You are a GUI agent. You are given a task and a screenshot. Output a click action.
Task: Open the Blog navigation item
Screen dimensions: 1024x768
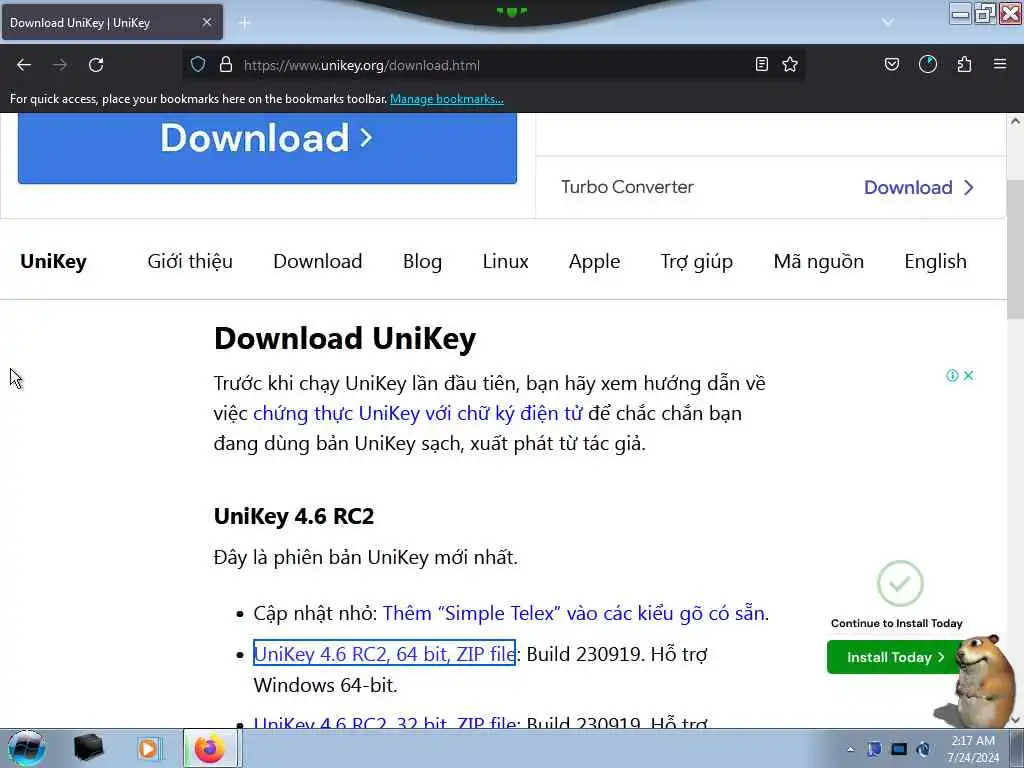[x=423, y=261]
